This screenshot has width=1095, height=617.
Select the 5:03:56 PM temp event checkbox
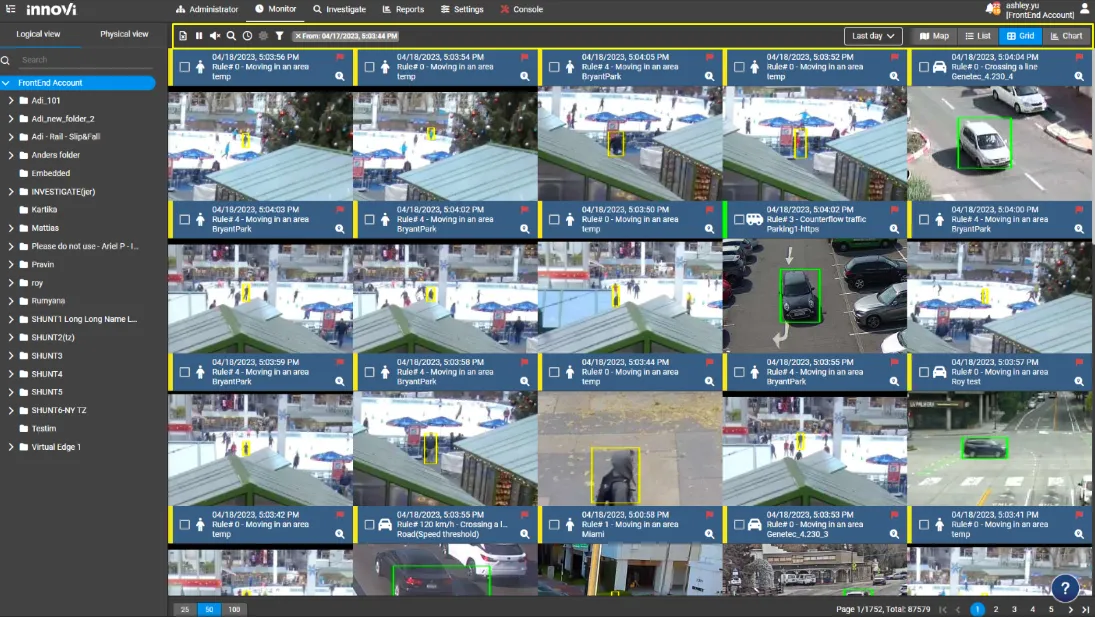click(x=184, y=67)
